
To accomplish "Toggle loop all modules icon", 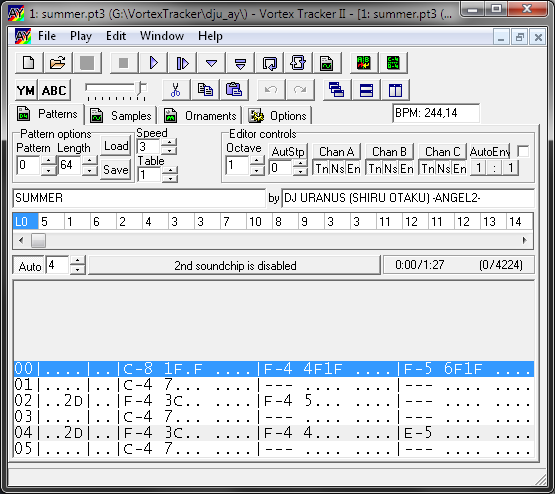I will click(298, 63).
